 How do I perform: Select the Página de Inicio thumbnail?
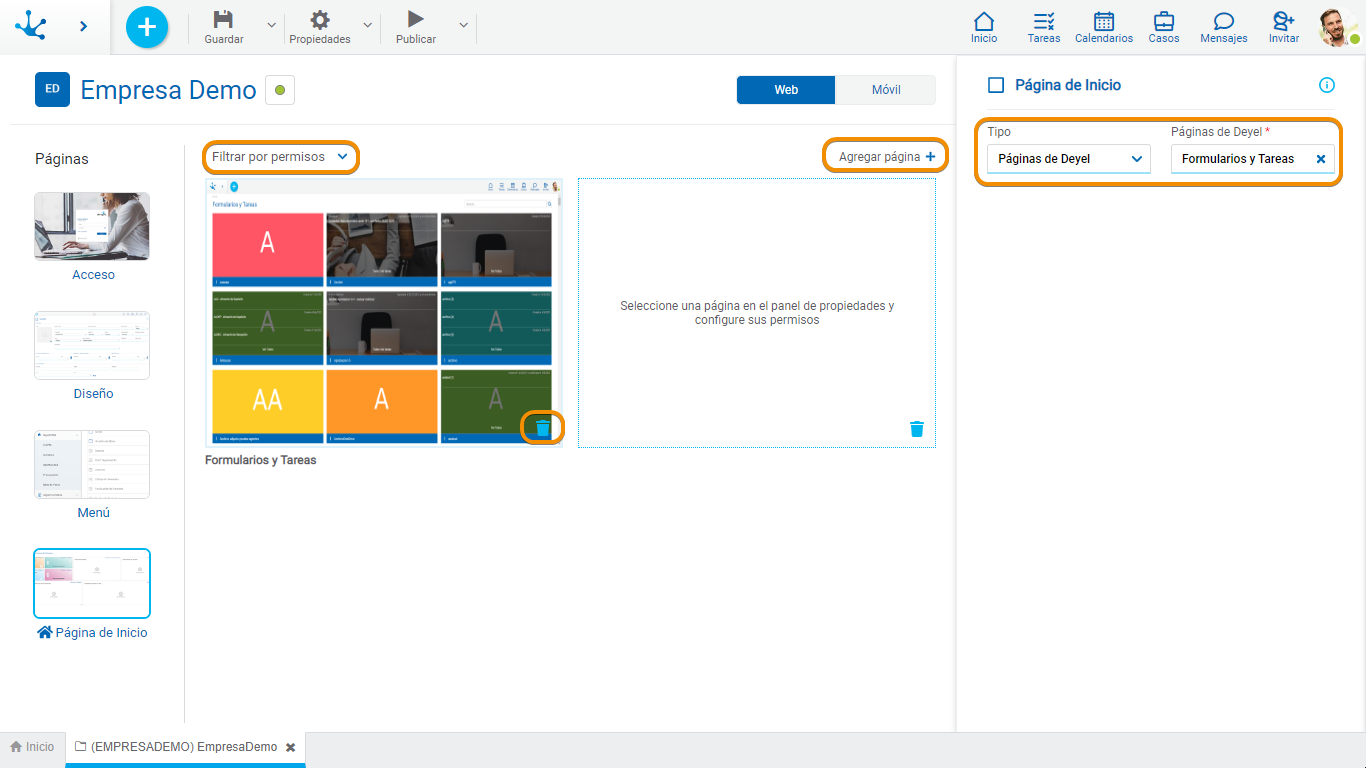92,584
